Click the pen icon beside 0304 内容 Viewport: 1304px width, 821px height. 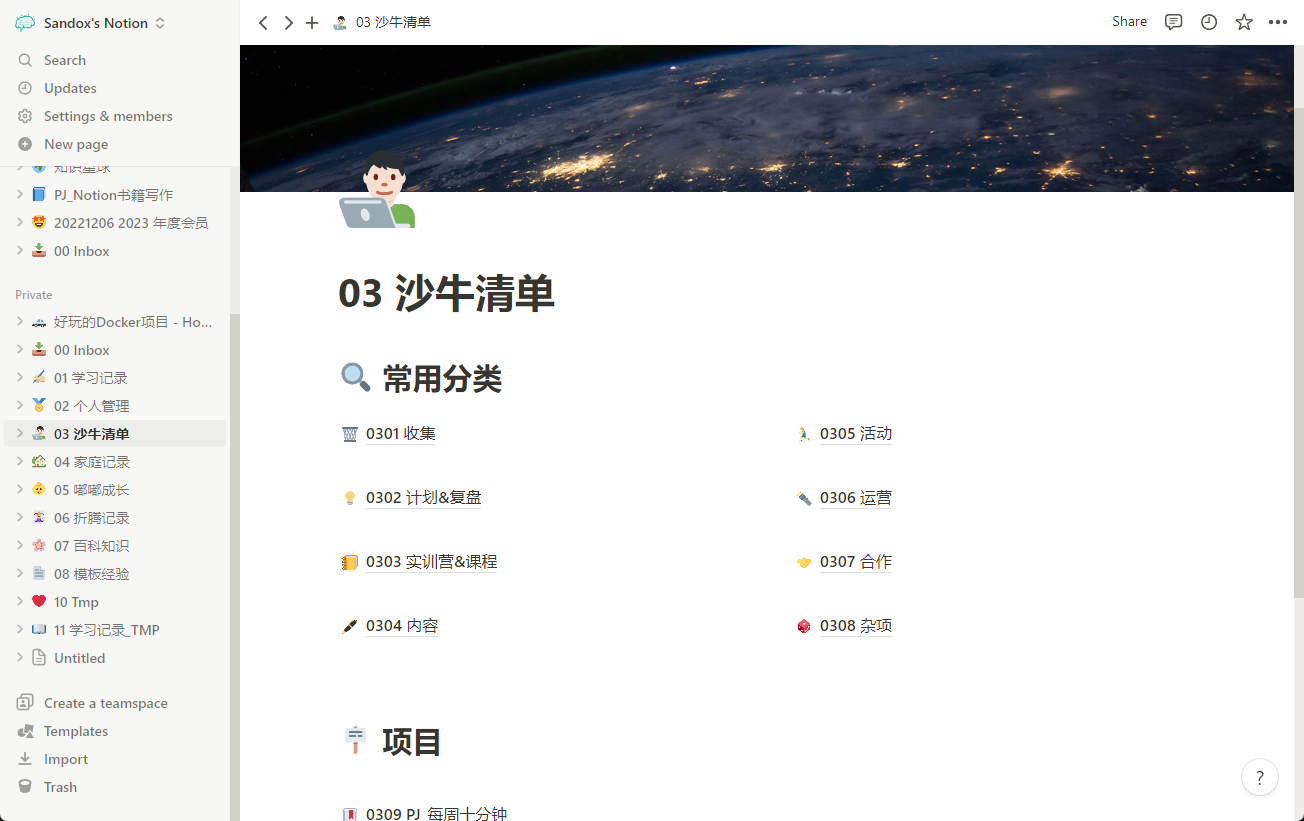350,626
